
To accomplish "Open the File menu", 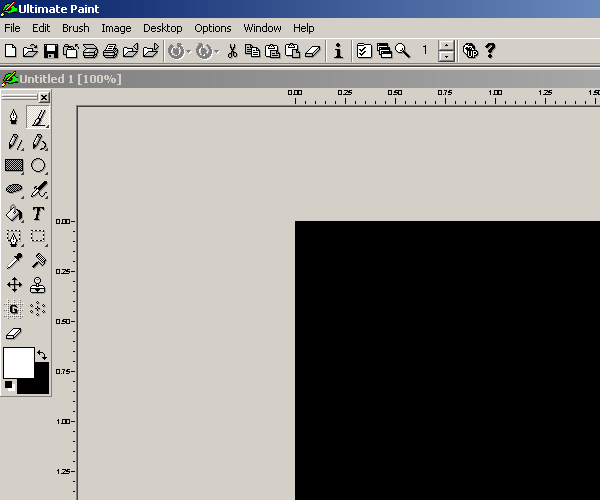I will [x=12, y=28].
